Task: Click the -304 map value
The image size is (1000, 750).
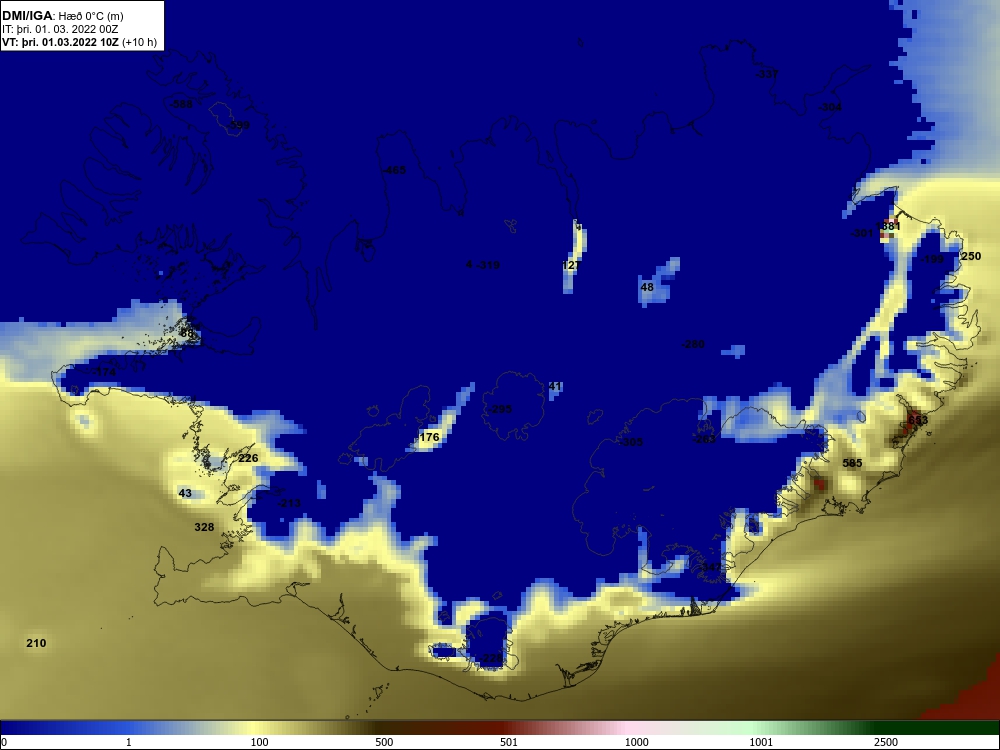Action: click(830, 107)
